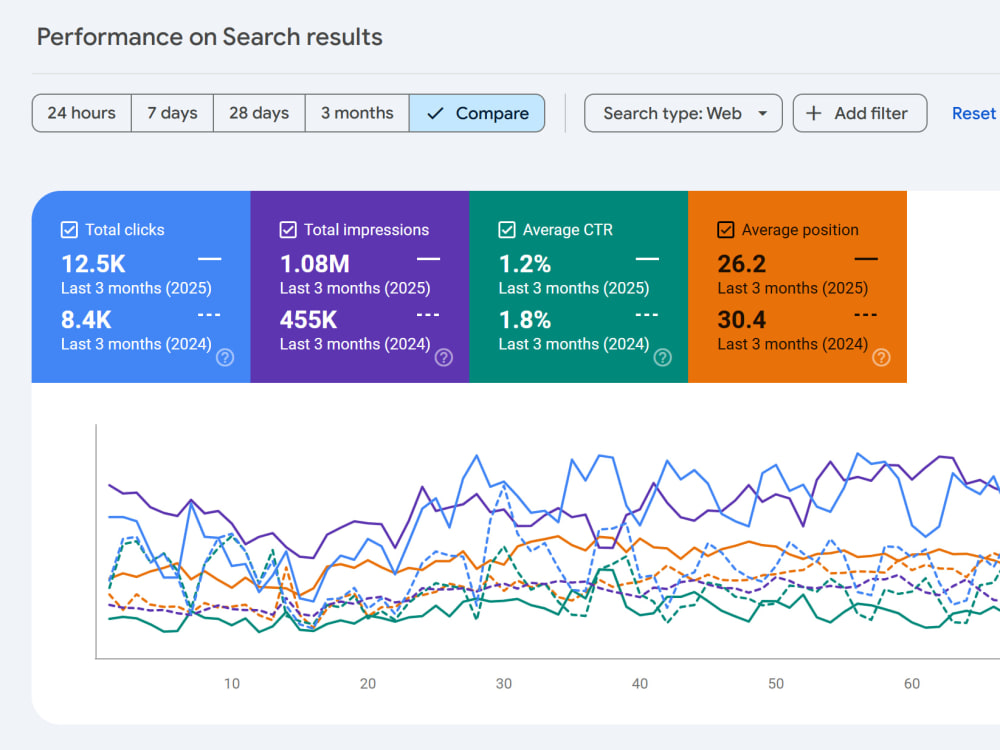This screenshot has height=750, width=1000.
Task: Open help icon on Average CTR card
Action: (x=663, y=358)
